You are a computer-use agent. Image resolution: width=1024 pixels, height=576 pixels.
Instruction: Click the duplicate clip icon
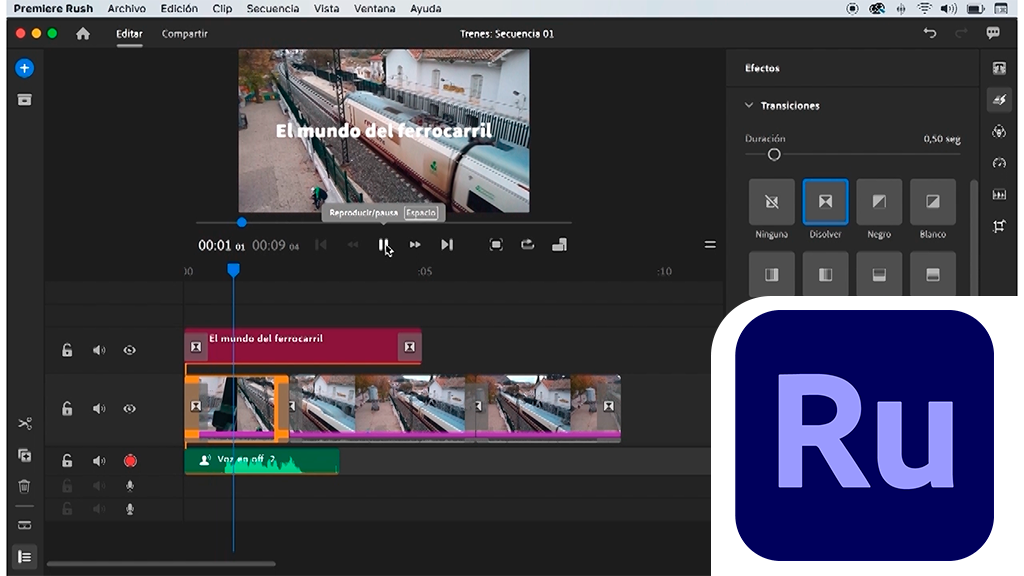[x=25, y=455]
